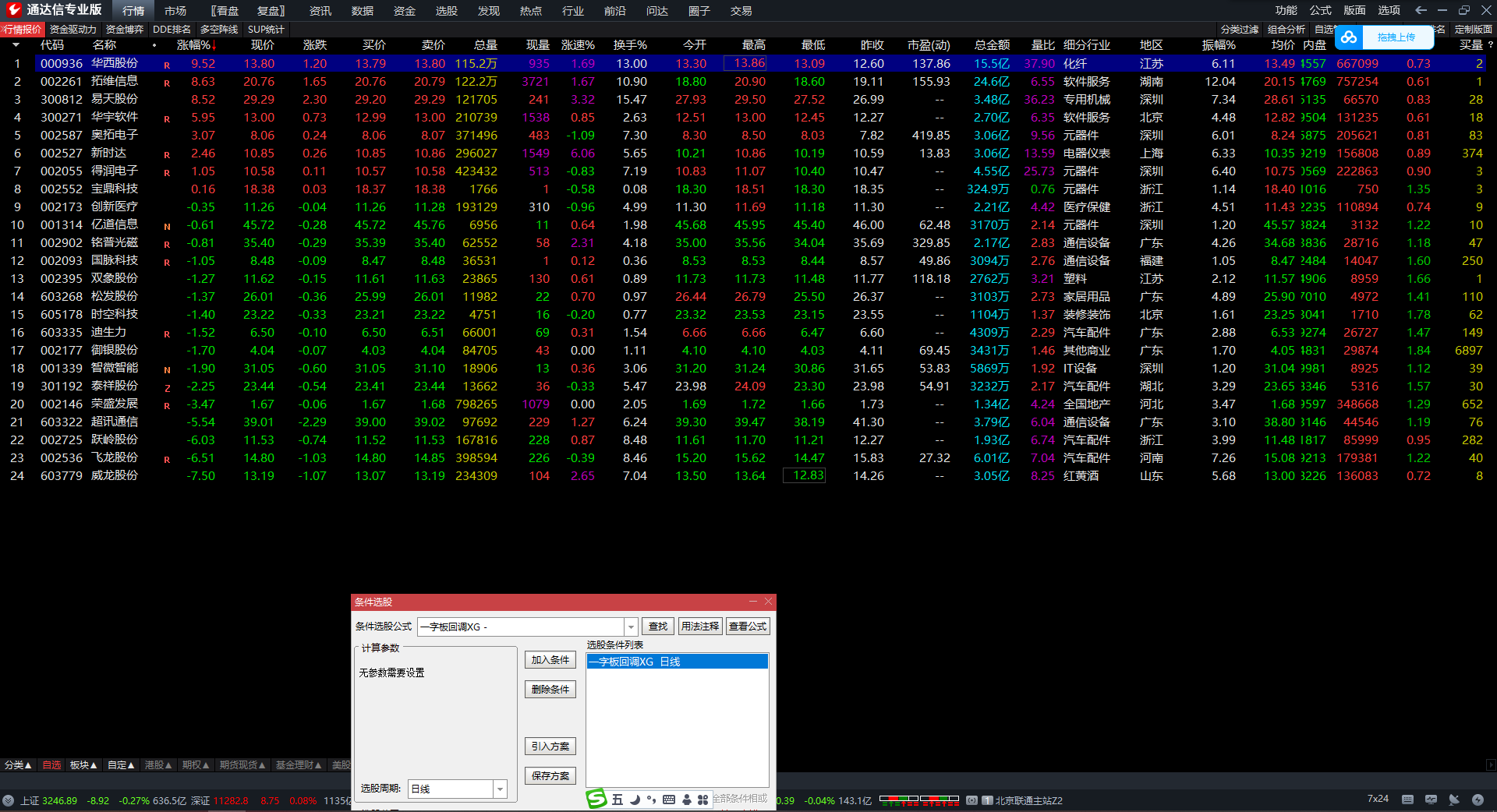Click the 引入方案 button

click(550, 747)
